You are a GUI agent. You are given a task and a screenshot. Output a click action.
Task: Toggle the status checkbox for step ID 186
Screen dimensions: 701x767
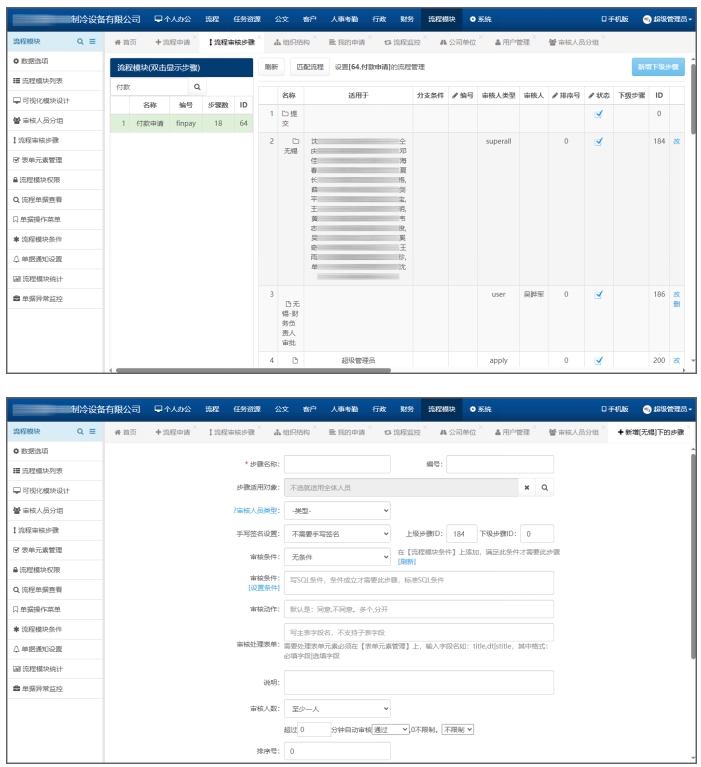[599, 294]
